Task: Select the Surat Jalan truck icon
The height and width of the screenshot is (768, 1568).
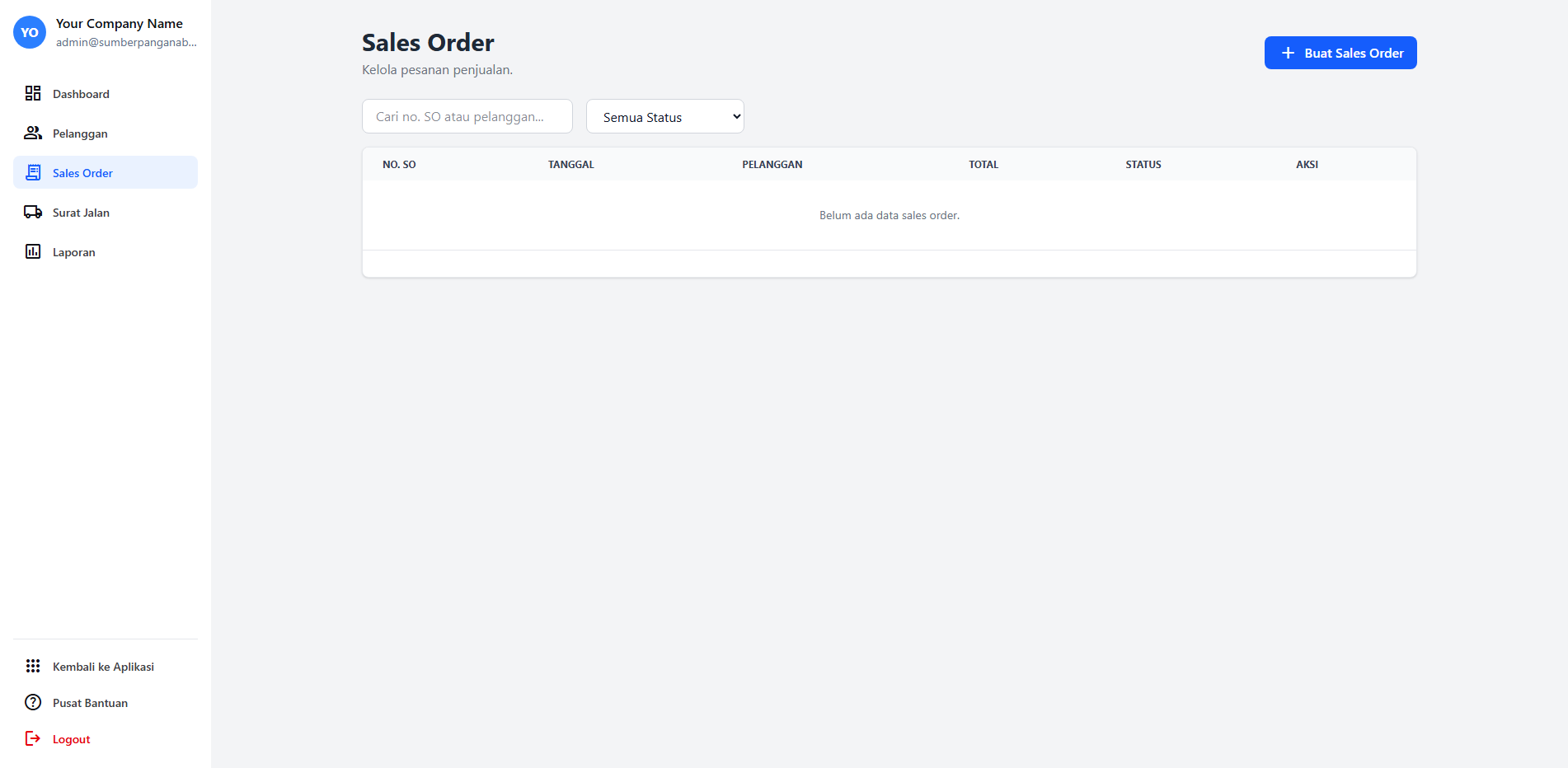Action: pyautogui.click(x=33, y=212)
